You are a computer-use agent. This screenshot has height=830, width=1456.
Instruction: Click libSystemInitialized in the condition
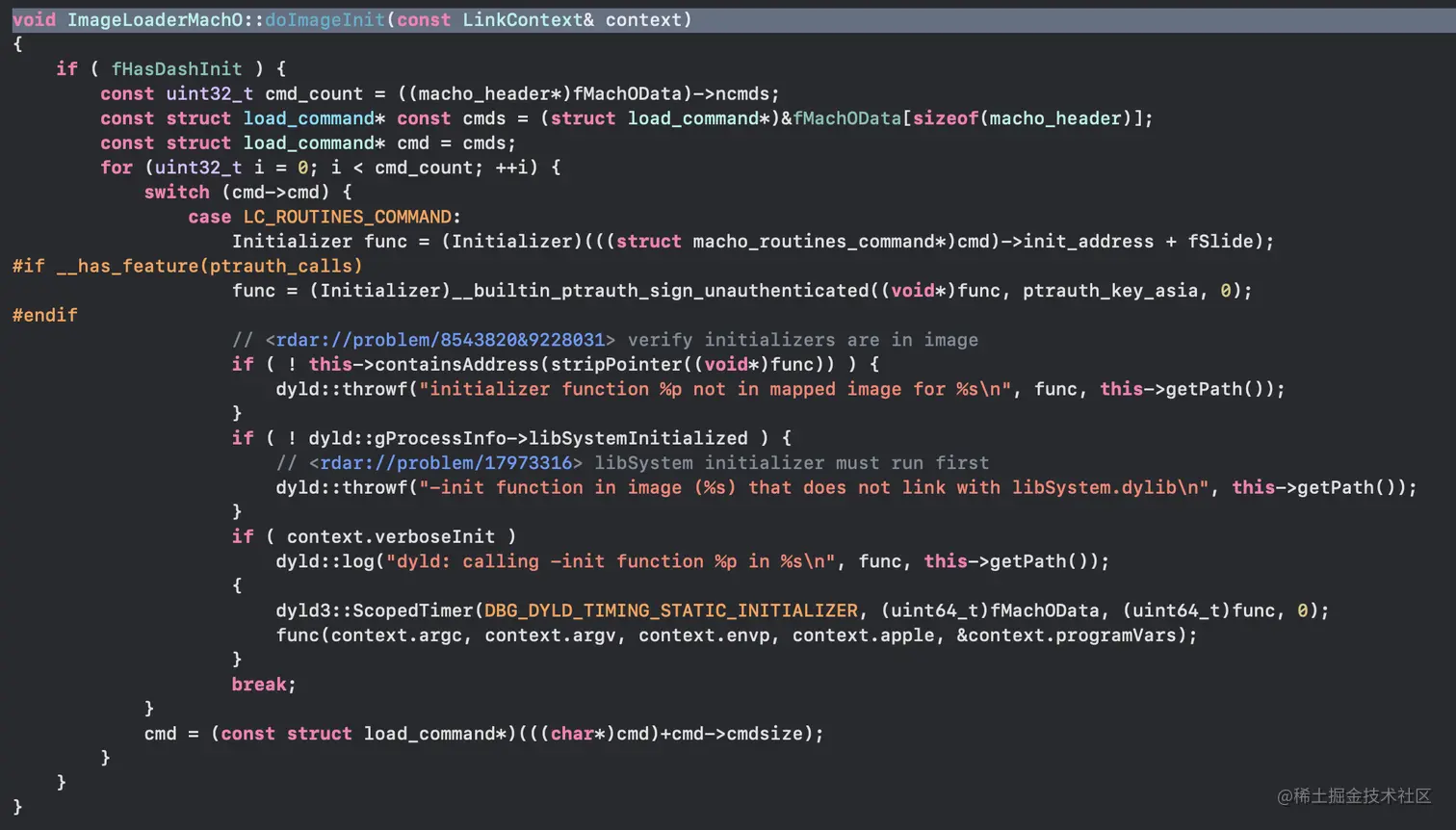638,438
